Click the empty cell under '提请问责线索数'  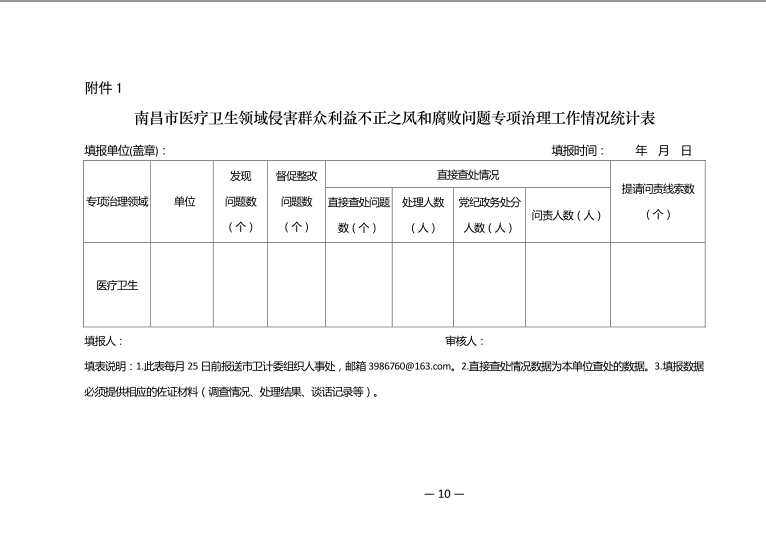(x=657, y=285)
